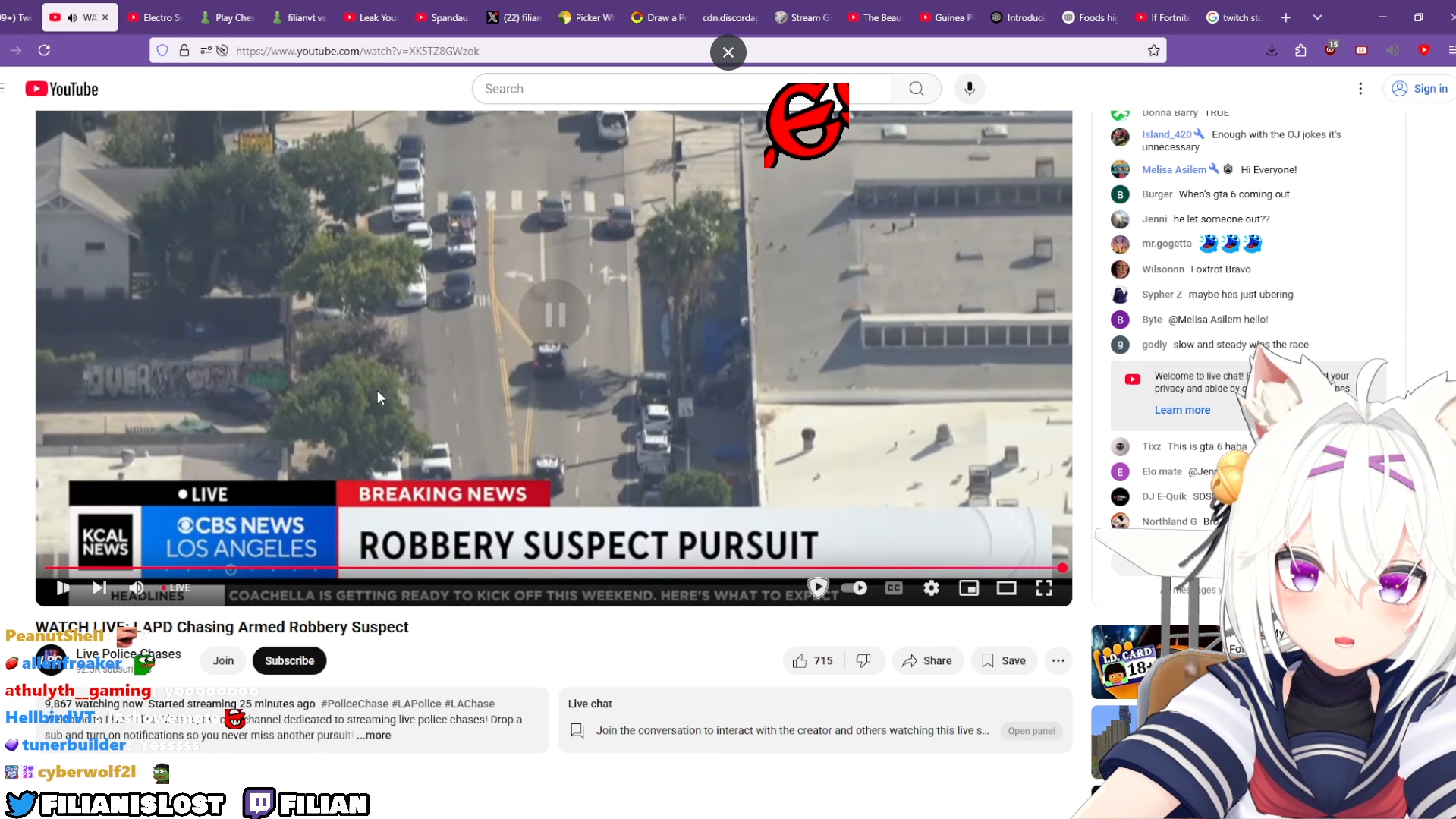This screenshot has width=1456, height=819.
Task: Join the Live Police Chases channel
Action: point(223,660)
